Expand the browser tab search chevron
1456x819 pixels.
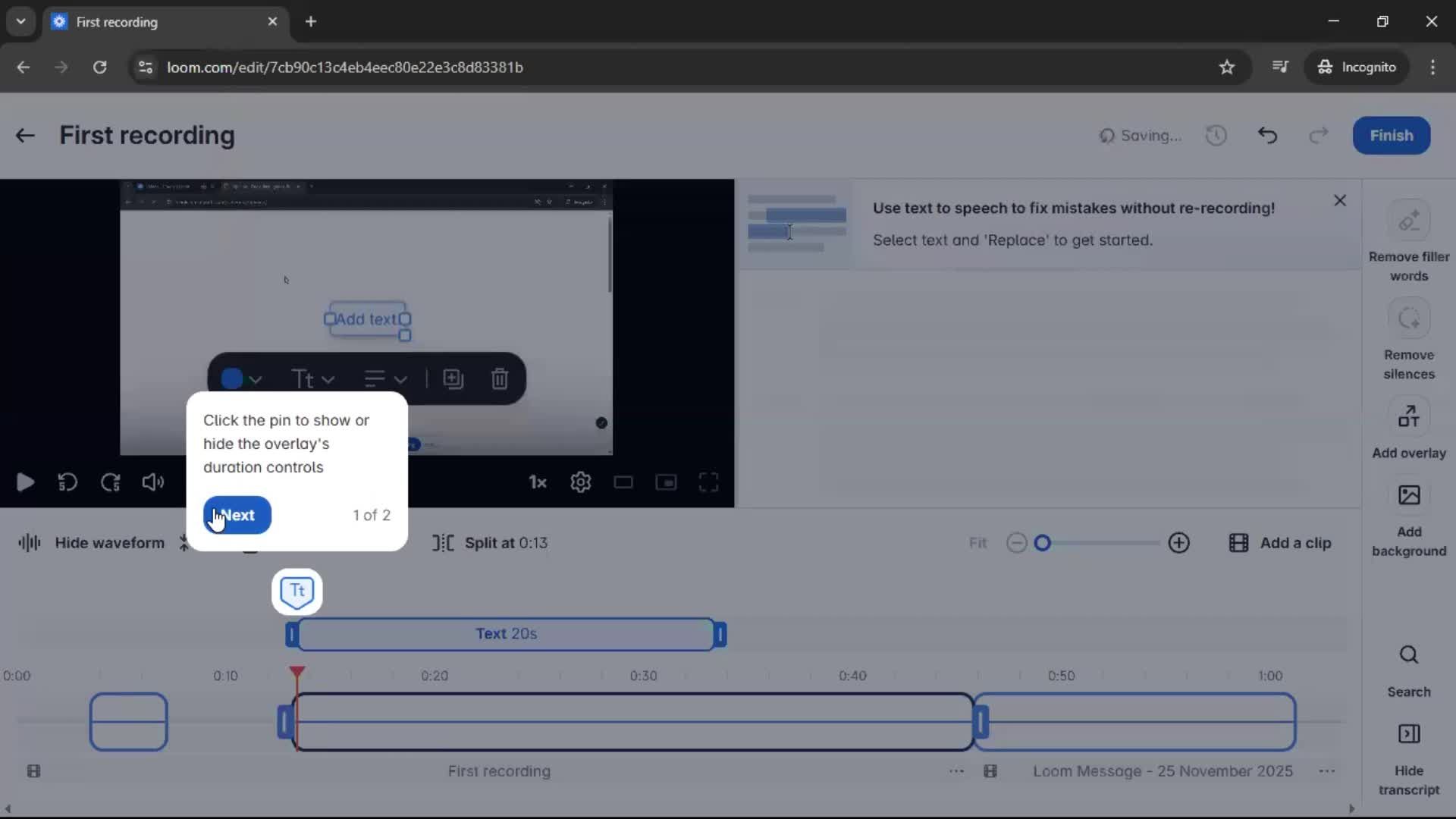(x=20, y=21)
